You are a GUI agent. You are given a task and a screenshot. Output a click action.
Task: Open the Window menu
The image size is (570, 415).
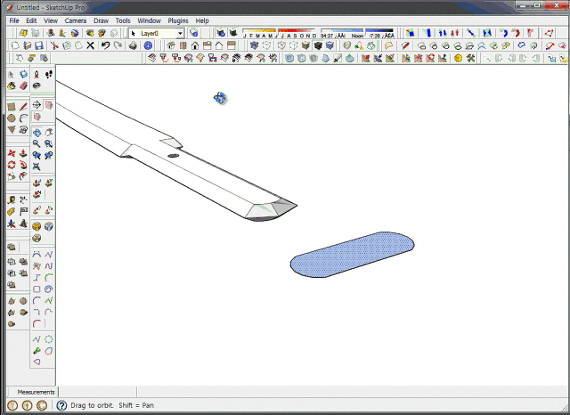(149, 21)
